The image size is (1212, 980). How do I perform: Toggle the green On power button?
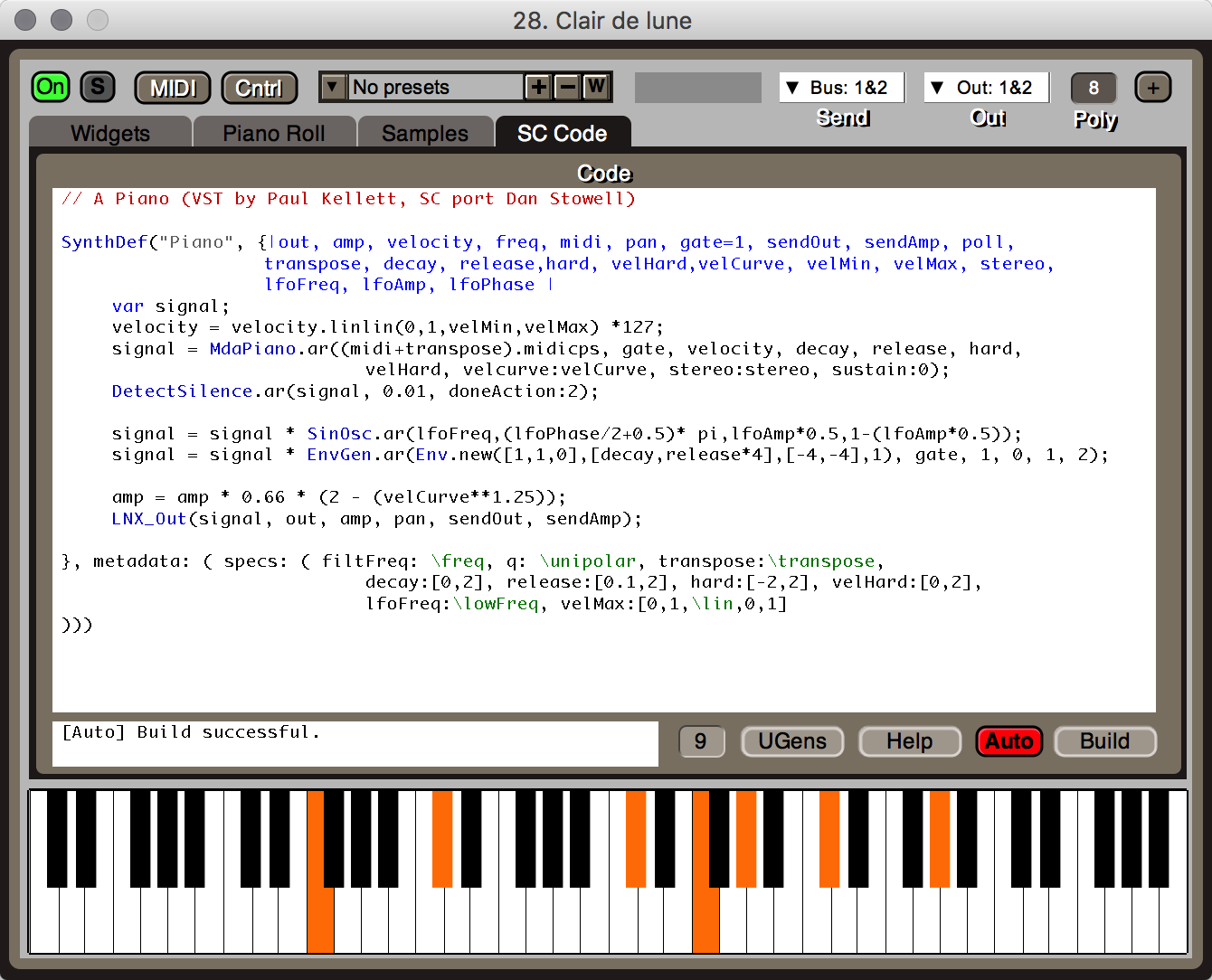tap(51, 87)
